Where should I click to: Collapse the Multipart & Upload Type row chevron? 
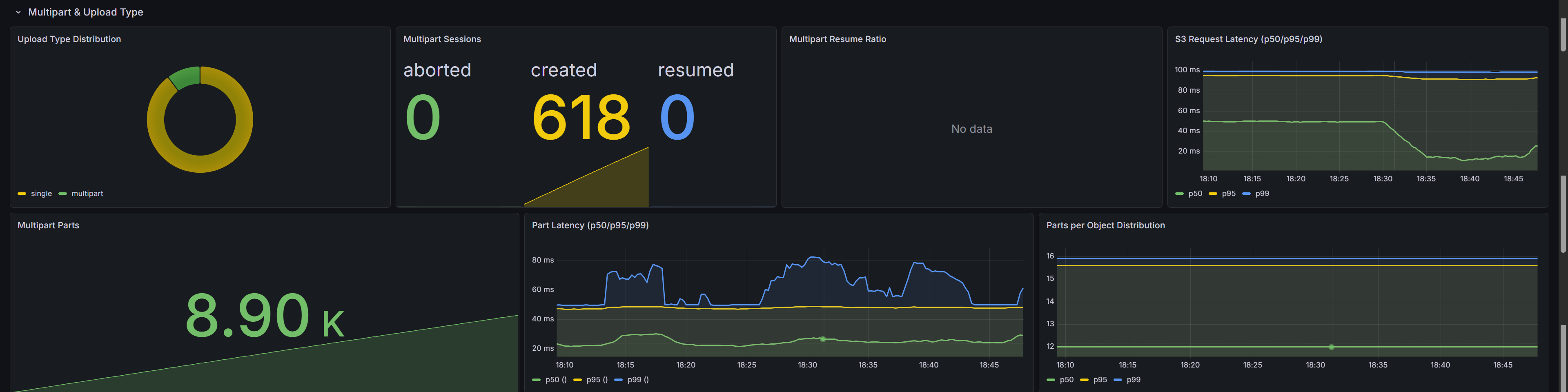click(18, 12)
